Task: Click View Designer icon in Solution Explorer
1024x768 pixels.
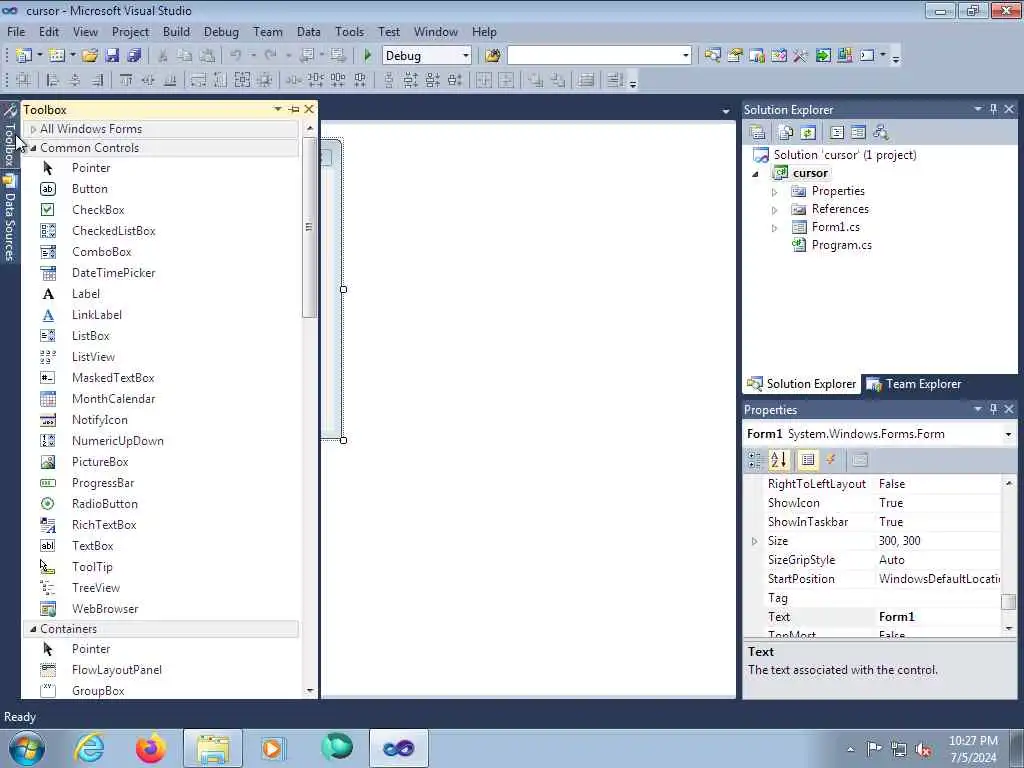Action: click(858, 133)
